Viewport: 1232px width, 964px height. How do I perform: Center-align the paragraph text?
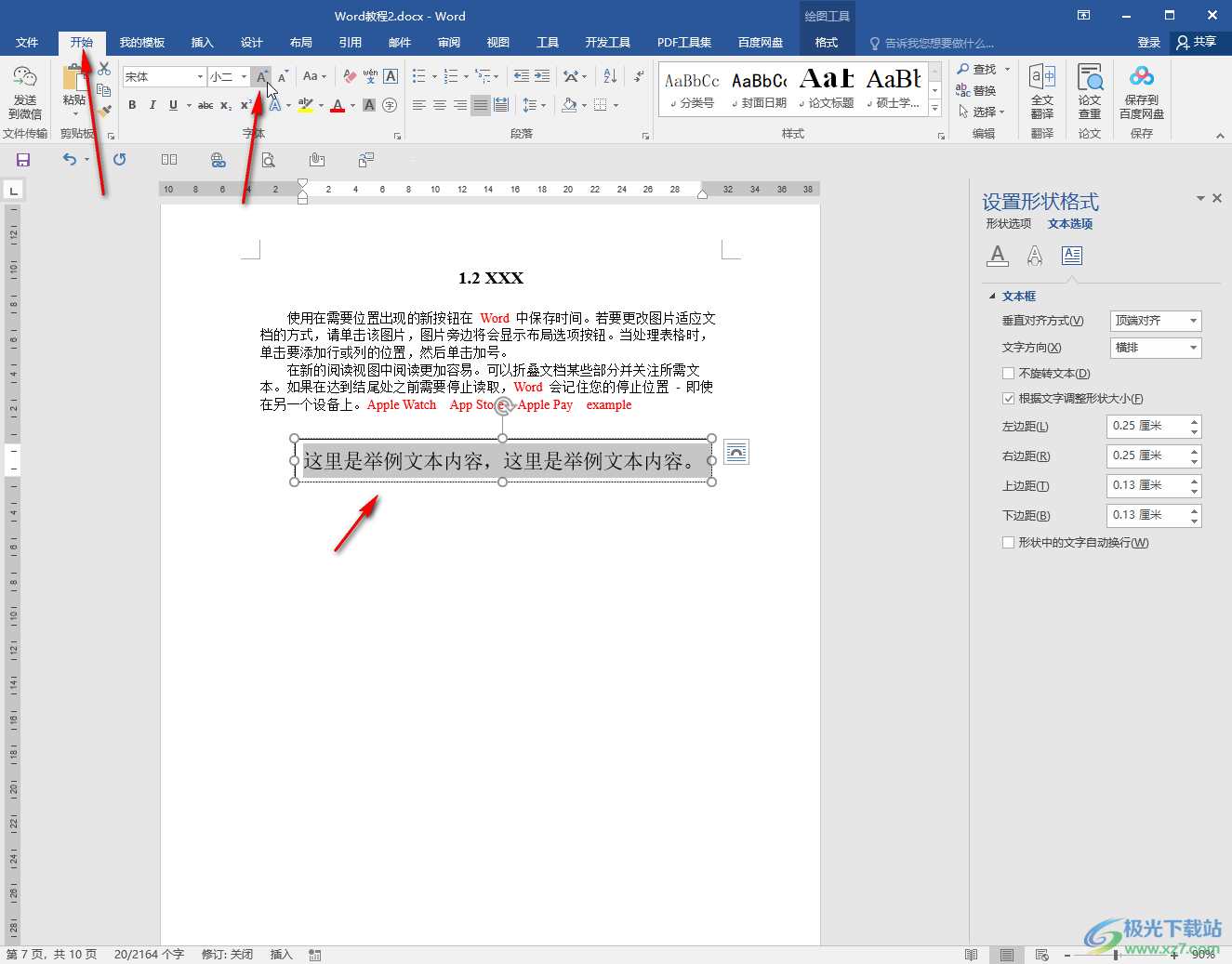440,105
